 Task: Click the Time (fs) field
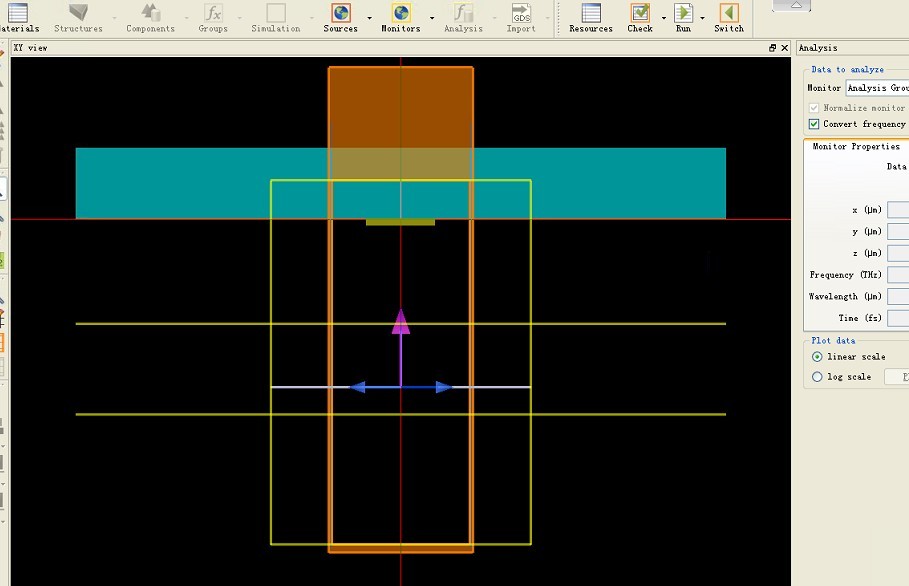[x=898, y=318]
